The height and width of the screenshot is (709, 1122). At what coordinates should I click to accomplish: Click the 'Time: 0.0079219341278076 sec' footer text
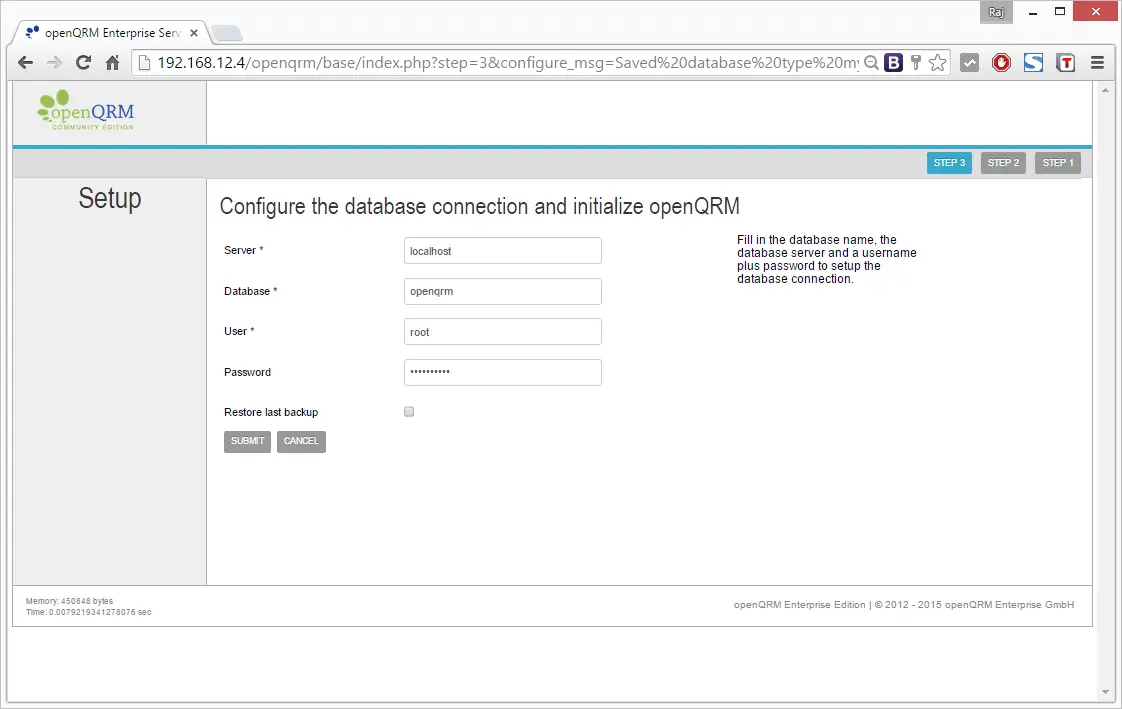(89, 612)
